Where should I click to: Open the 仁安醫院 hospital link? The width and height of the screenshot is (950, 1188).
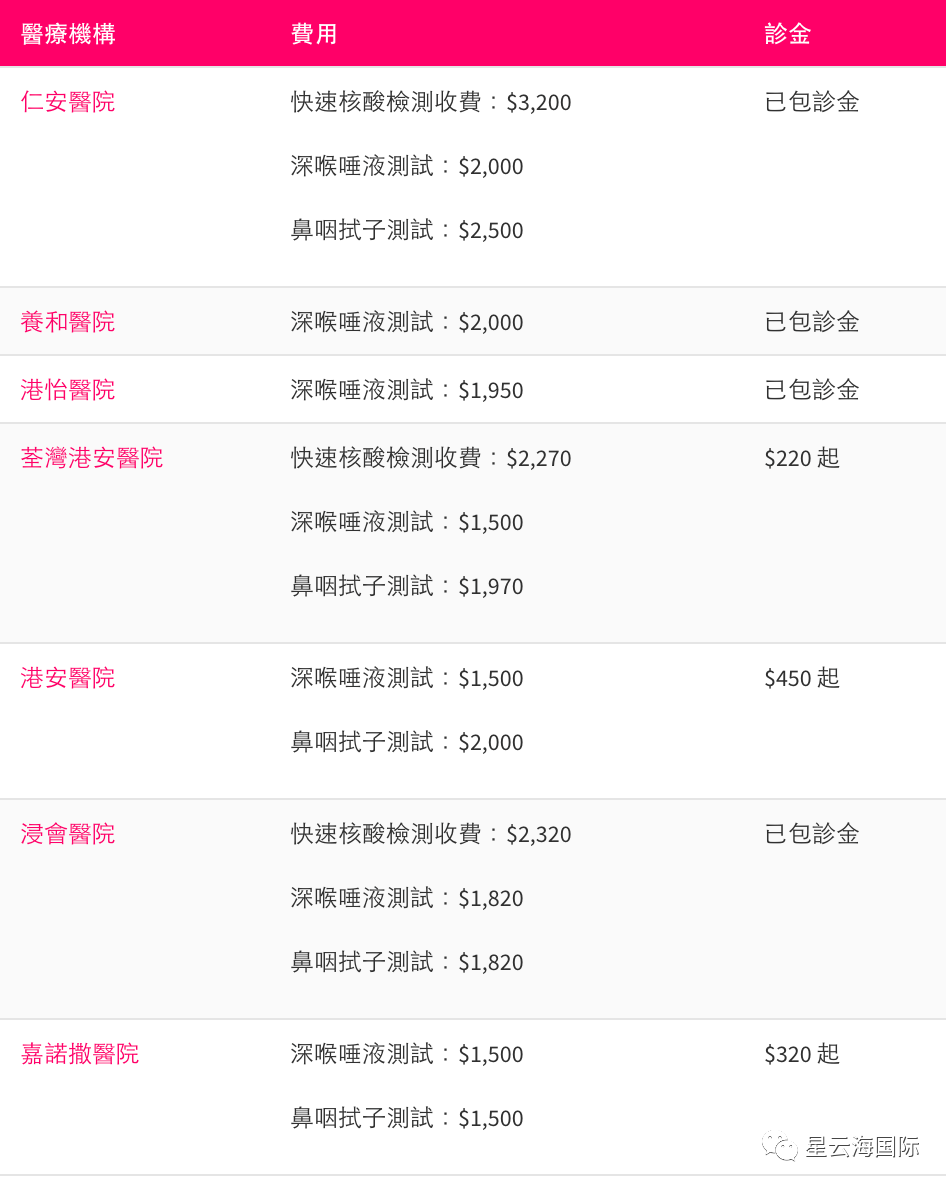(x=68, y=102)
